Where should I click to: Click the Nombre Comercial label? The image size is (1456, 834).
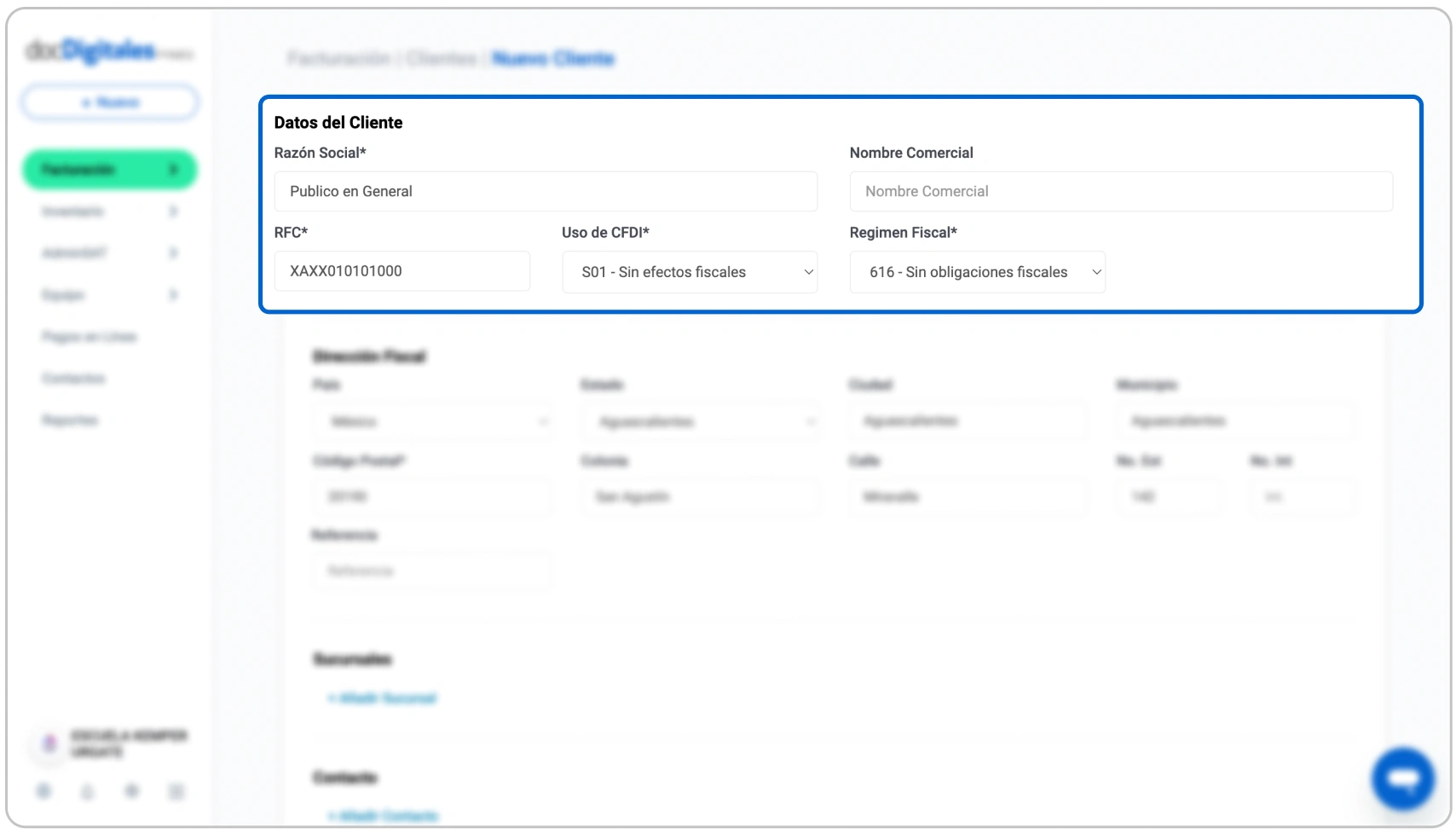coord(911,153)
